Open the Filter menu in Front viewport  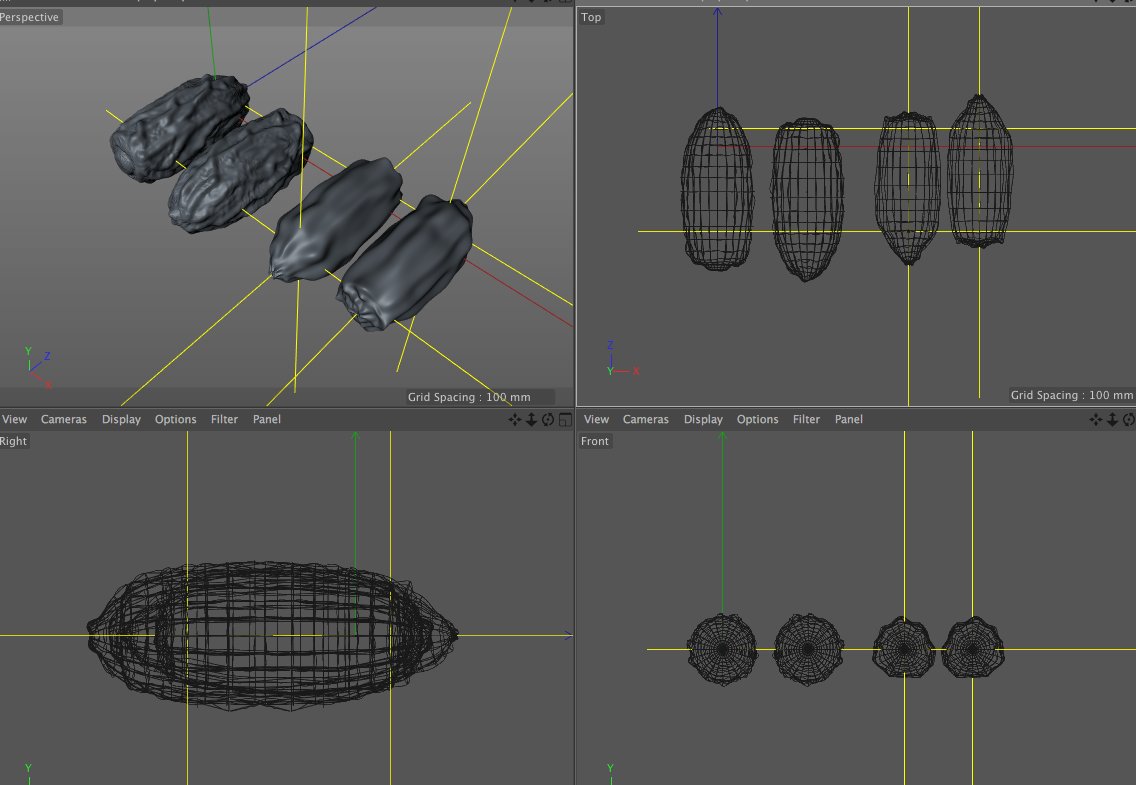coord(806,419)
